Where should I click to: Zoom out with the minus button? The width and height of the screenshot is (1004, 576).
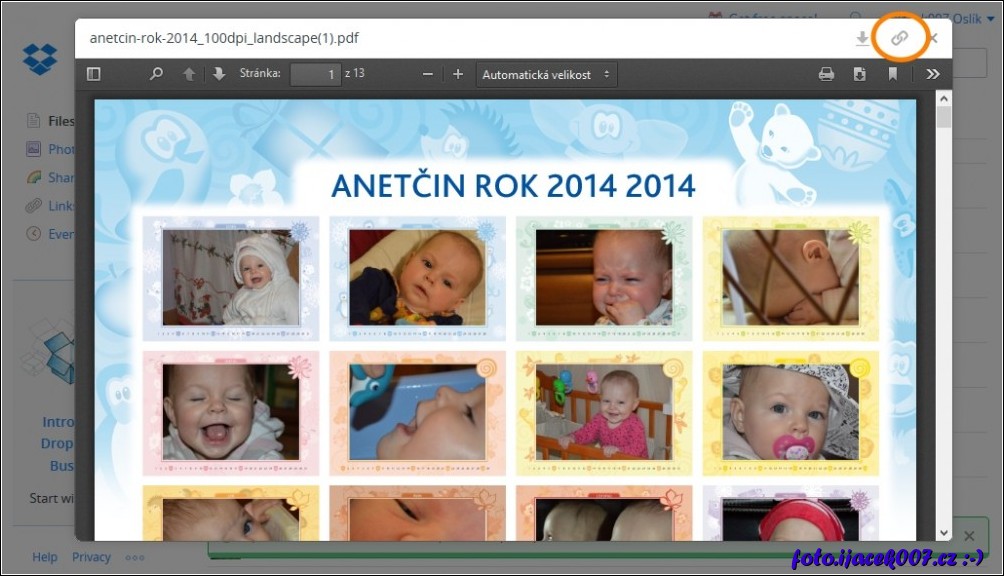pyautogui.click(x=428, y=74)
